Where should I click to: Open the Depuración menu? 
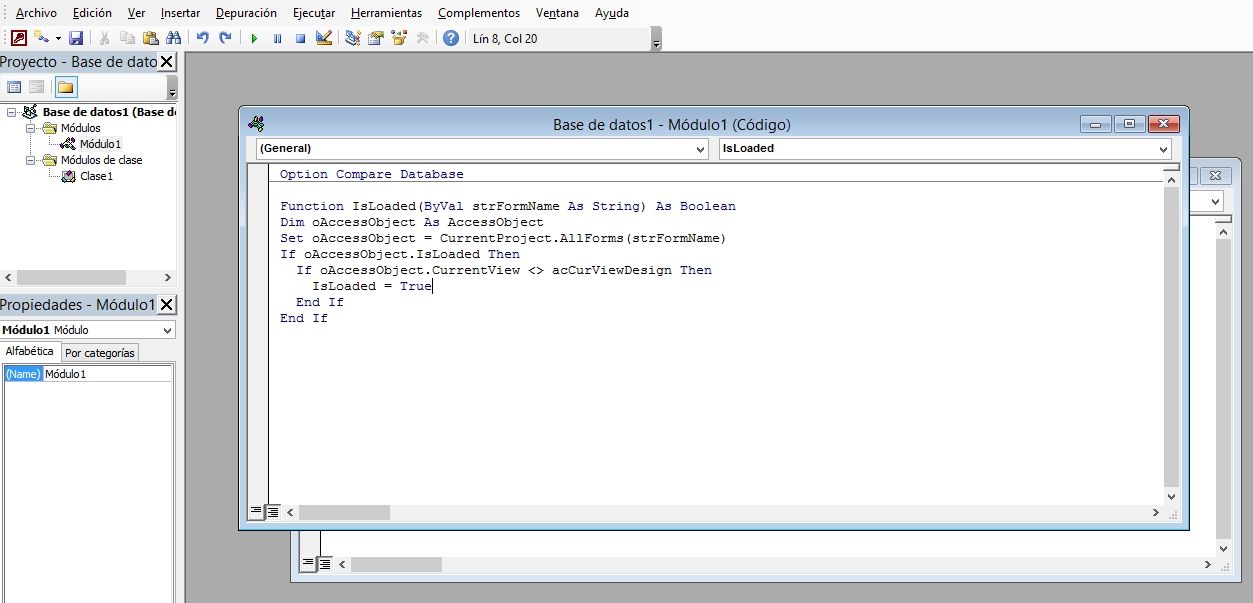(x=245, y=13)
